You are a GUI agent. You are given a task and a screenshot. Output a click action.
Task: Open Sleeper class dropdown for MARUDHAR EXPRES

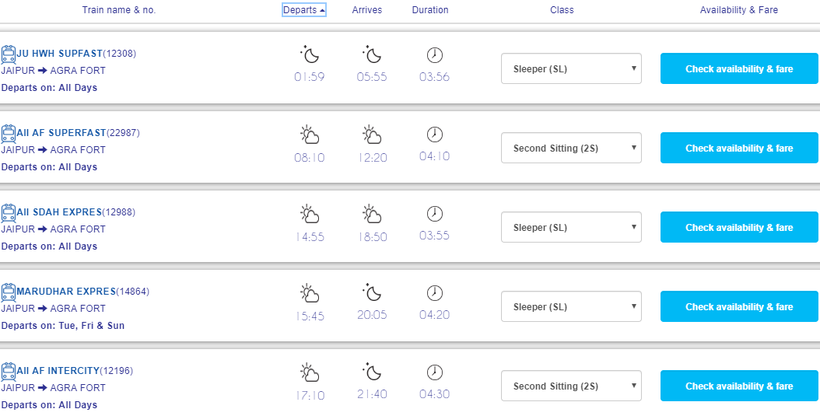571,307
